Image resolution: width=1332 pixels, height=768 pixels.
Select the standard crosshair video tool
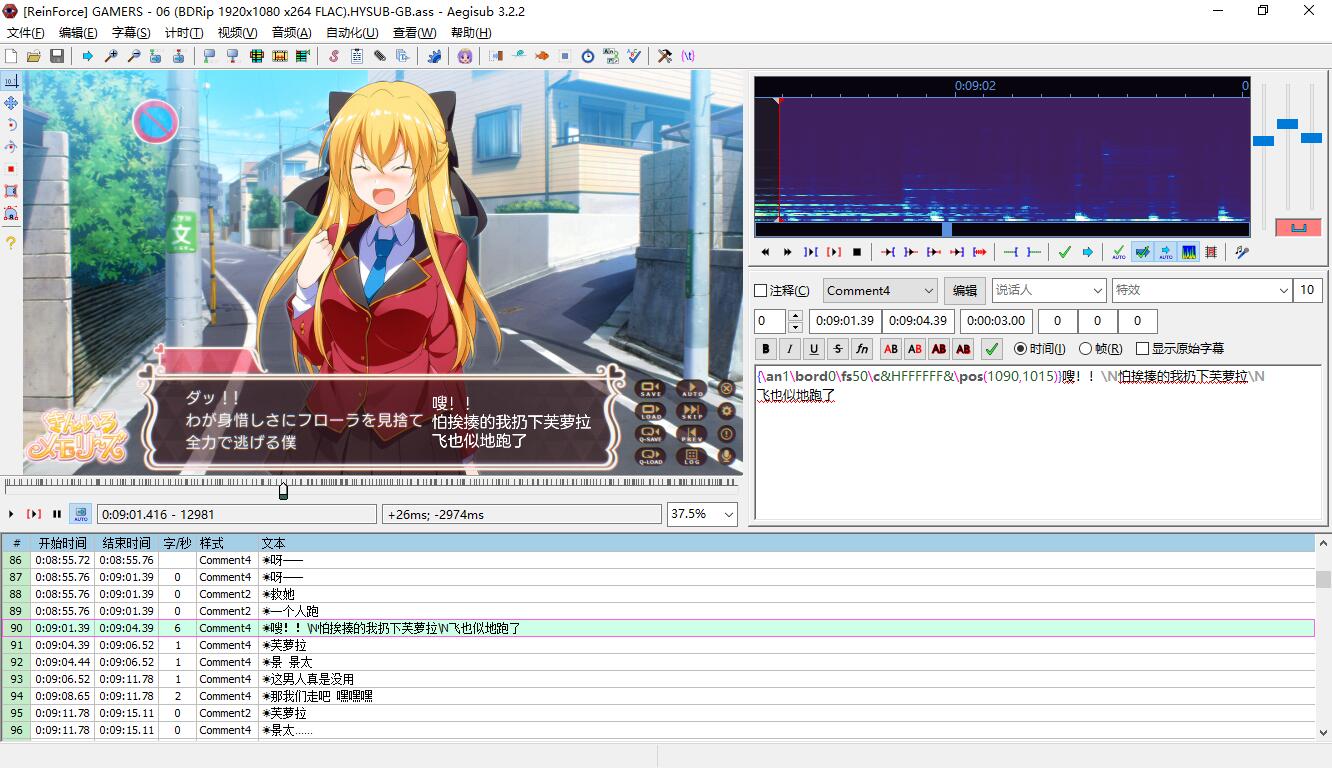(11, 81)
